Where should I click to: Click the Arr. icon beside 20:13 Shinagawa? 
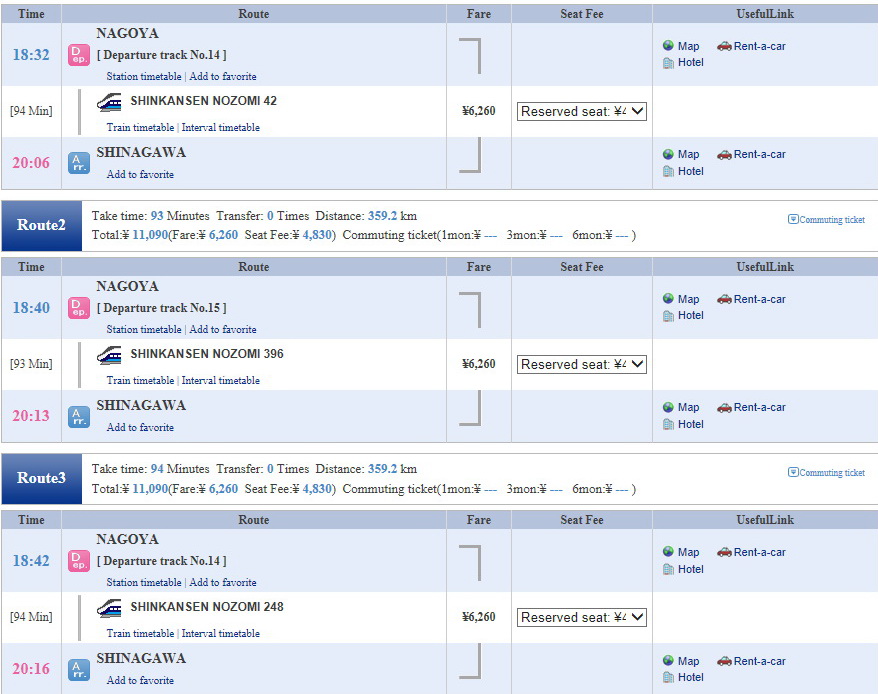pos(79,417)
